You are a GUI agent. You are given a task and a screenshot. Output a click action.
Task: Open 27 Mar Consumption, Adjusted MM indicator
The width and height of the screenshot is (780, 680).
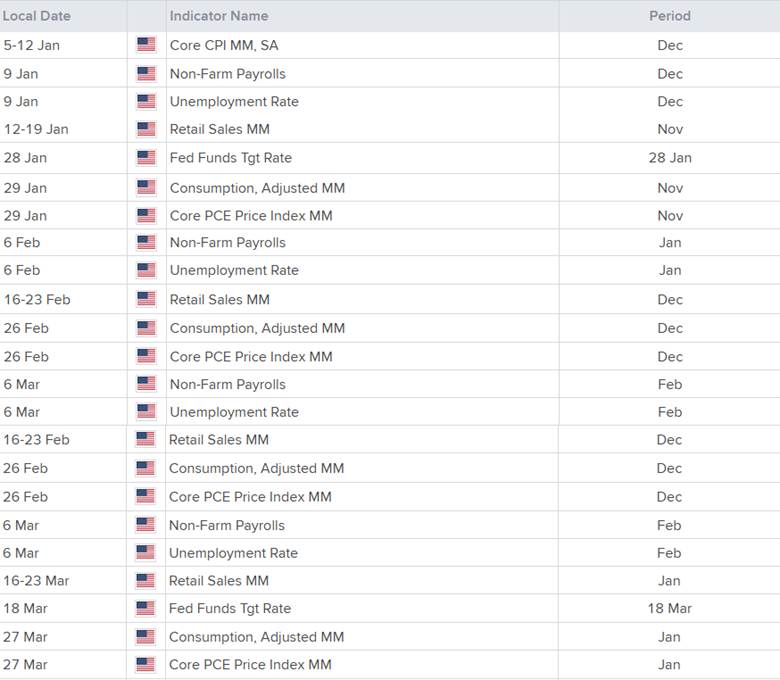click(257, 637)
